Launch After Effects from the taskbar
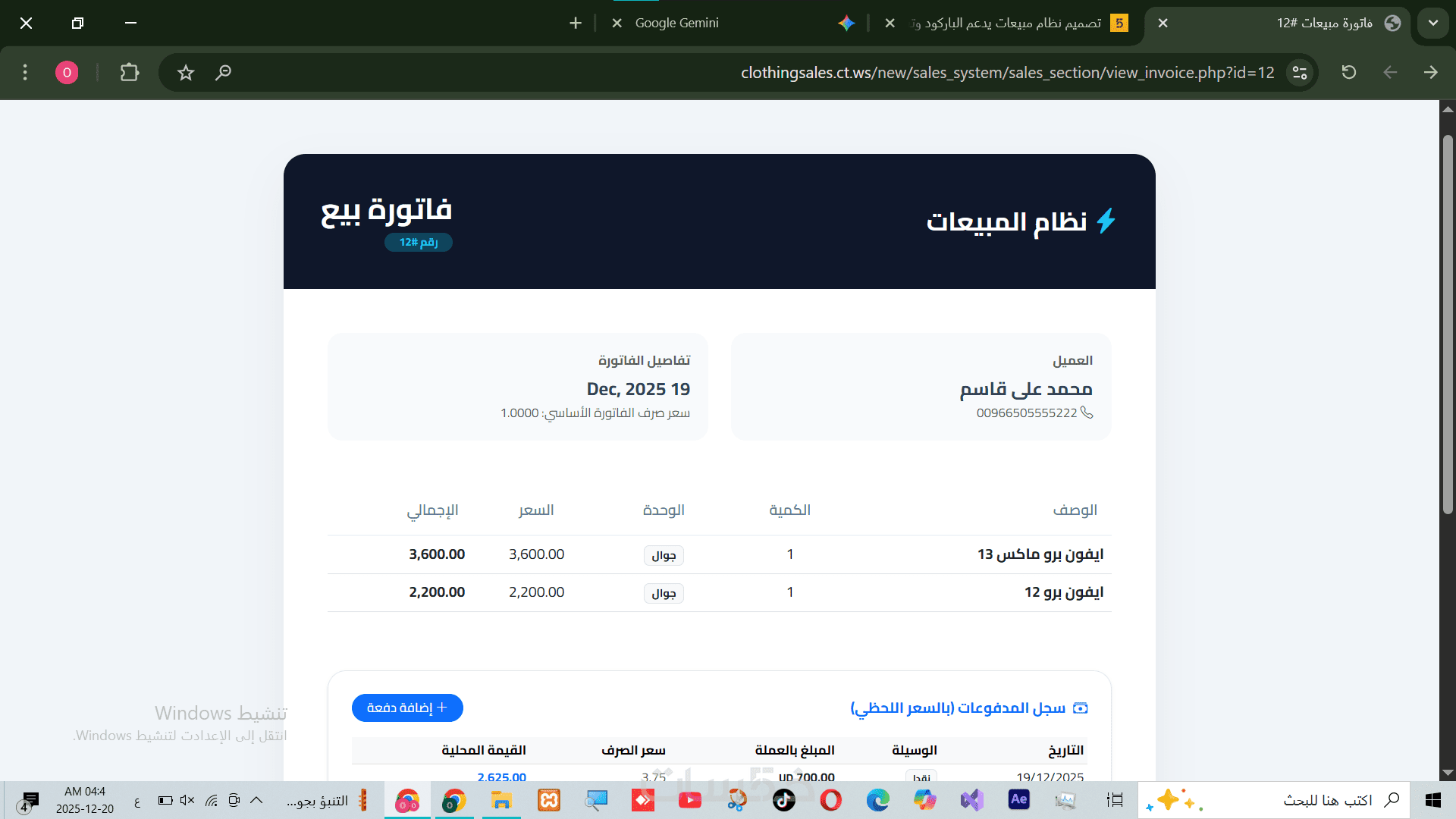 click(x=1018, y=799)
